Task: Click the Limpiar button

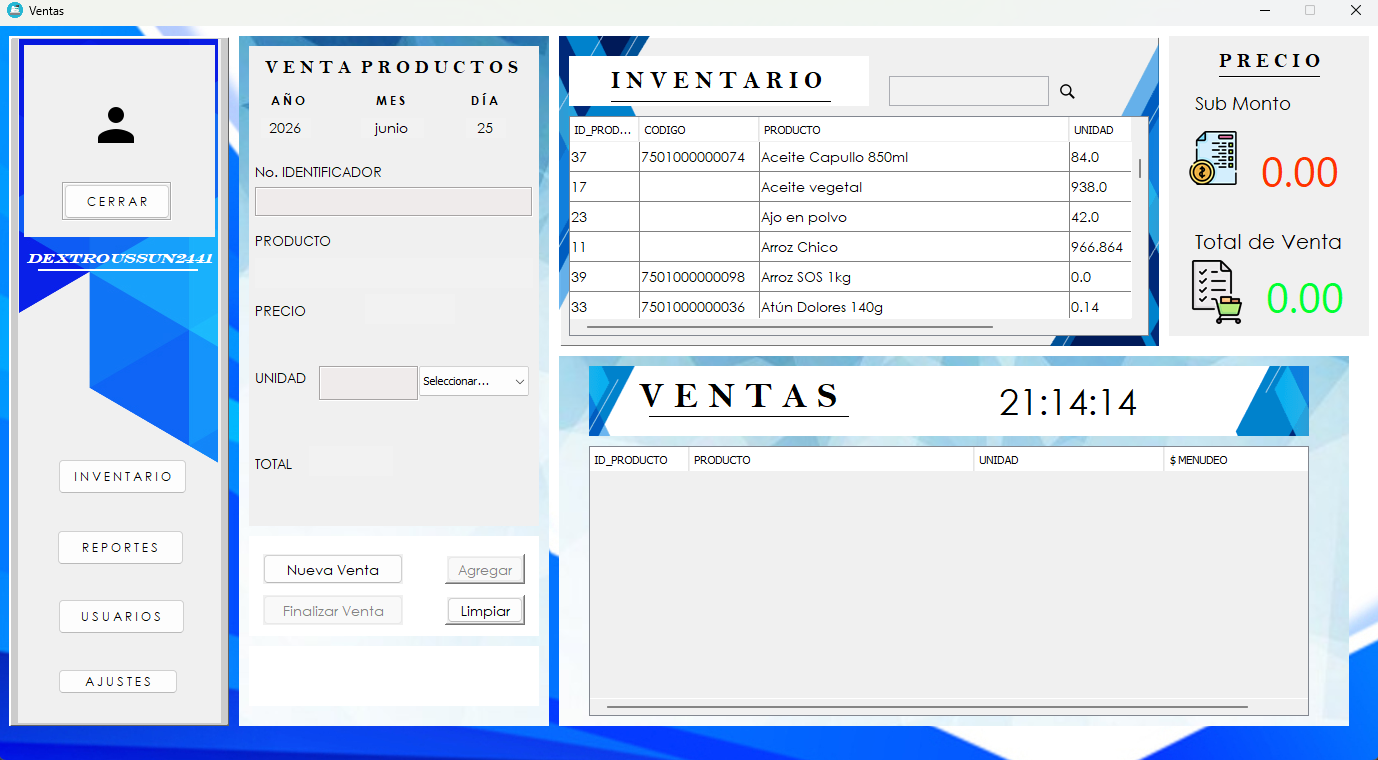Action: [485, 611]
